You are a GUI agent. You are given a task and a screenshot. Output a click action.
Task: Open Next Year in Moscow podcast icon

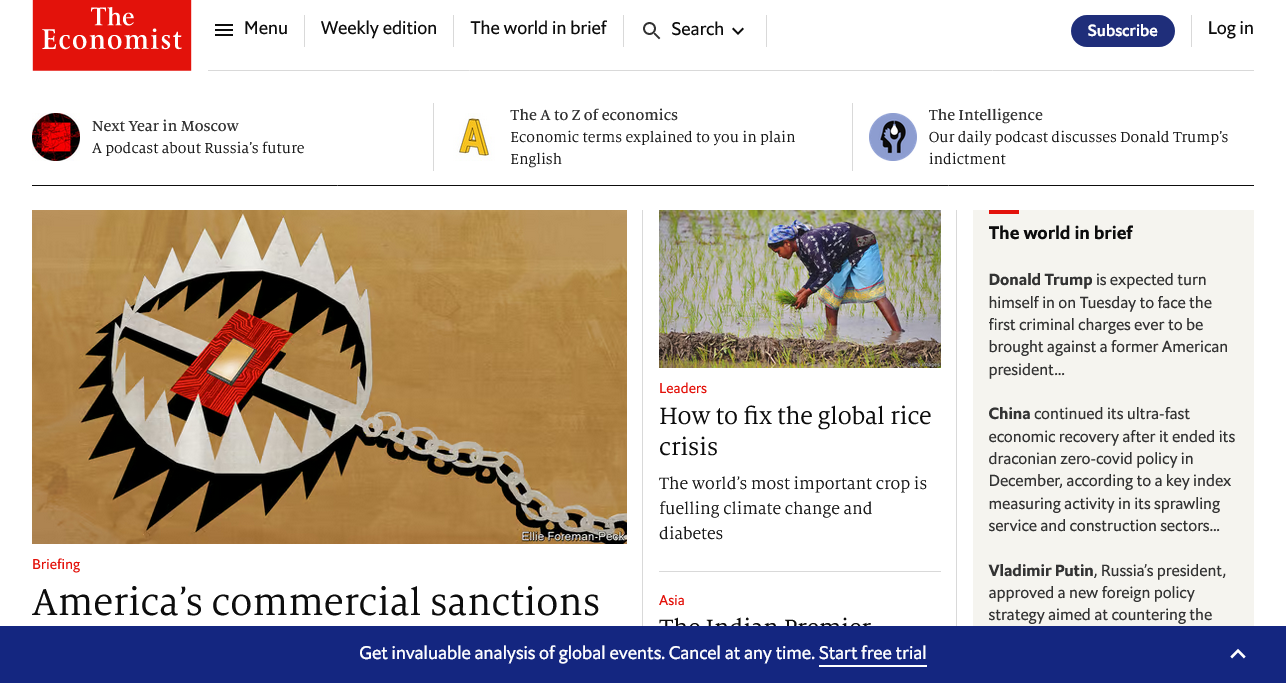[56, 137]
